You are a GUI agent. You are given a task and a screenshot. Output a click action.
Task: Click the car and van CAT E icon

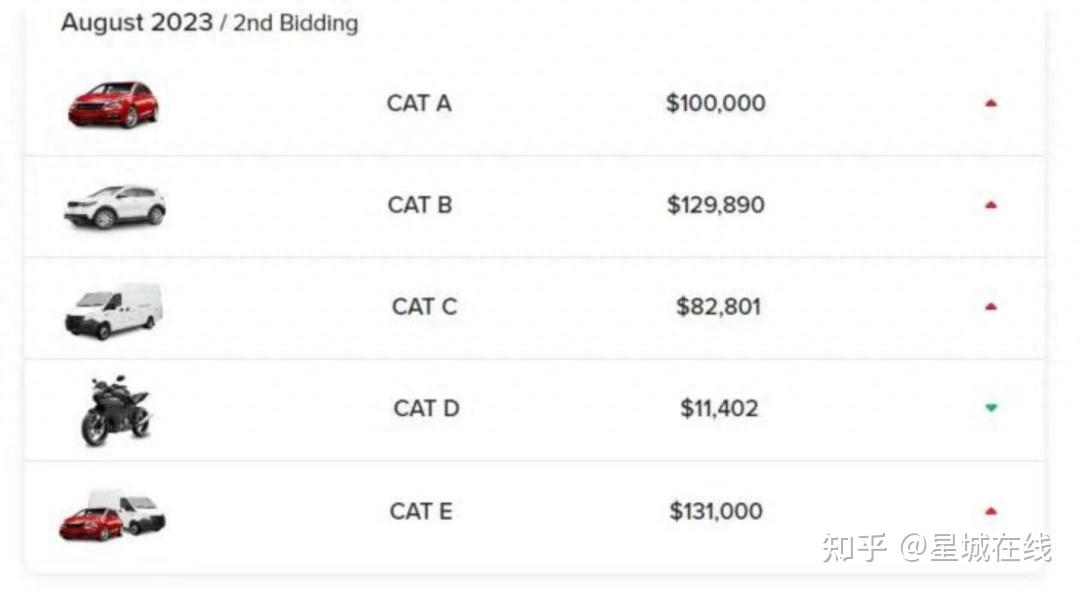pos(112,516)
